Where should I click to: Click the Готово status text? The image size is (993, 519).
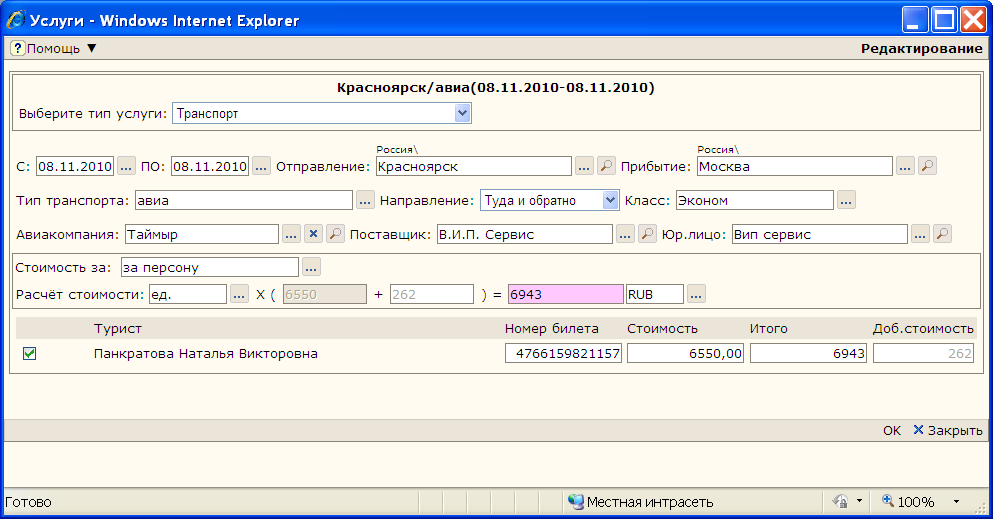pyautogui.click(x=28, y=502)
